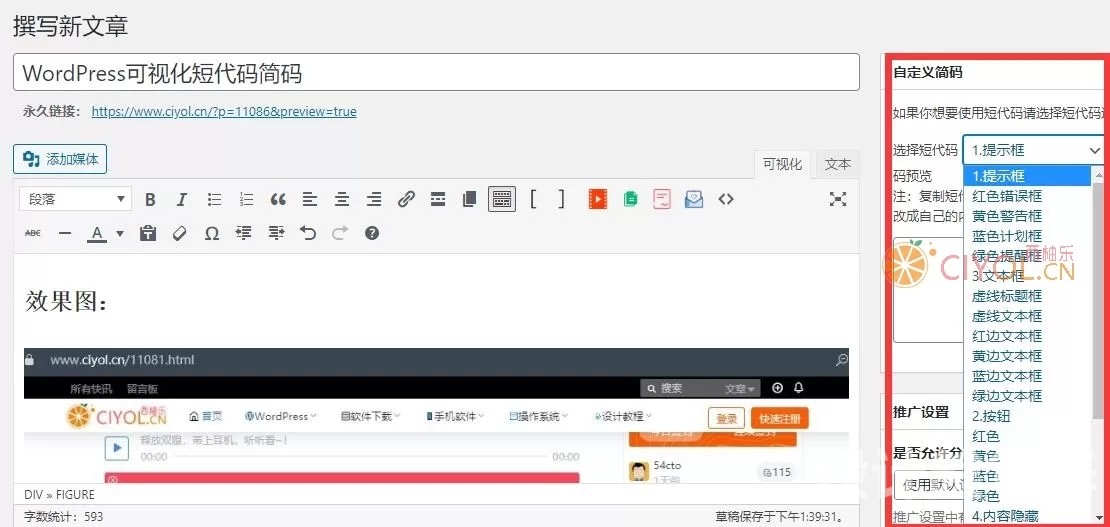1110x527 pixels.
Task: Select 虚线标题框 option
Action: tap(1027, 296)
